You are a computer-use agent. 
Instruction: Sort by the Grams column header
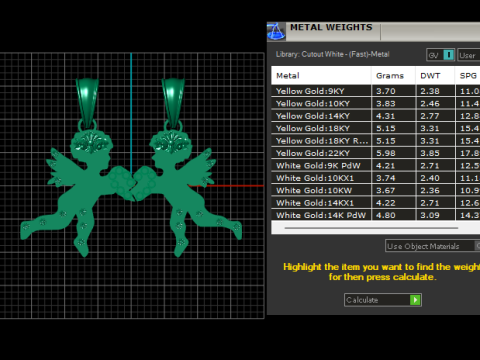[x=393, y=76]
